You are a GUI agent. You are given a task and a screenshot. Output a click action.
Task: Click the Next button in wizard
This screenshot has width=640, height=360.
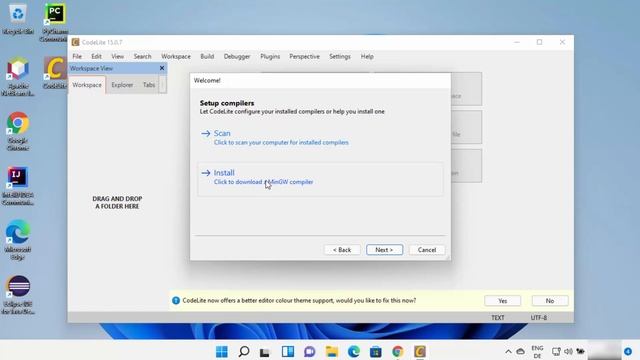click(384, 250)
